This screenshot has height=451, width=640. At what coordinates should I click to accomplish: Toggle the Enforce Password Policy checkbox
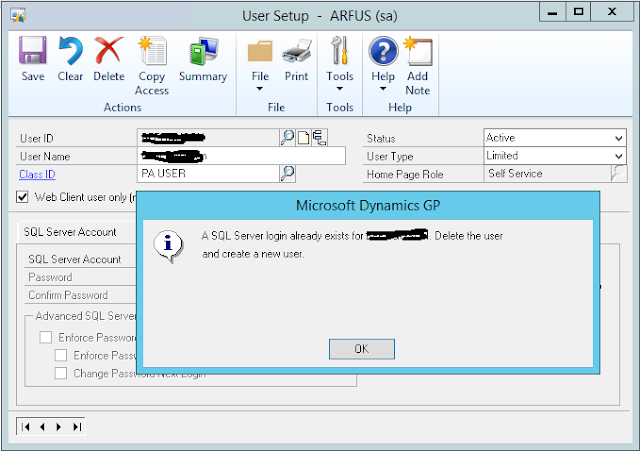(46, 338)
